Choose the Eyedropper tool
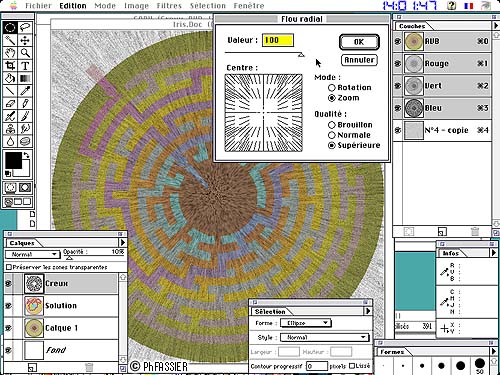The height and width of the screenshot is (375, 500). [x=25, y=91]
